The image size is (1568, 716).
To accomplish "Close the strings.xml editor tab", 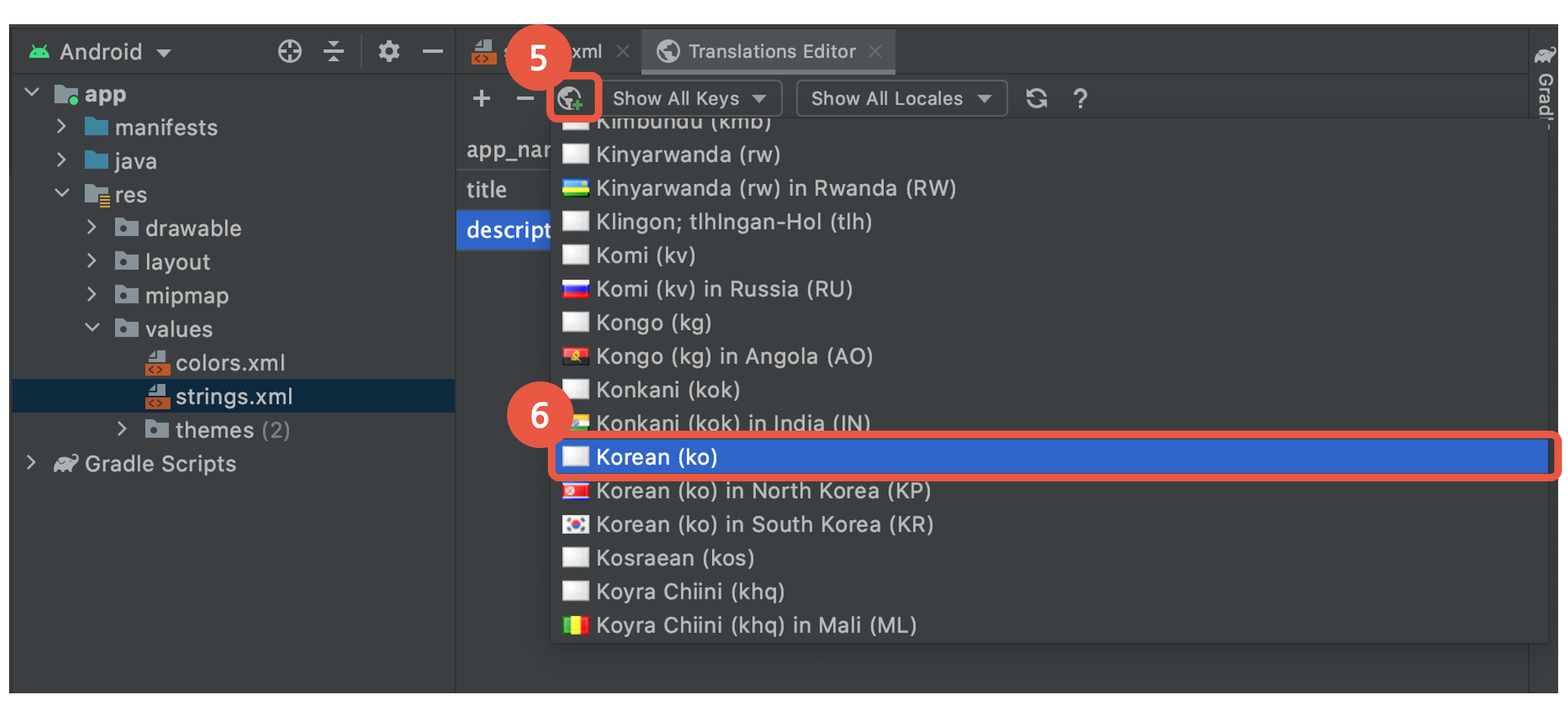I will [x=623, y=51].
